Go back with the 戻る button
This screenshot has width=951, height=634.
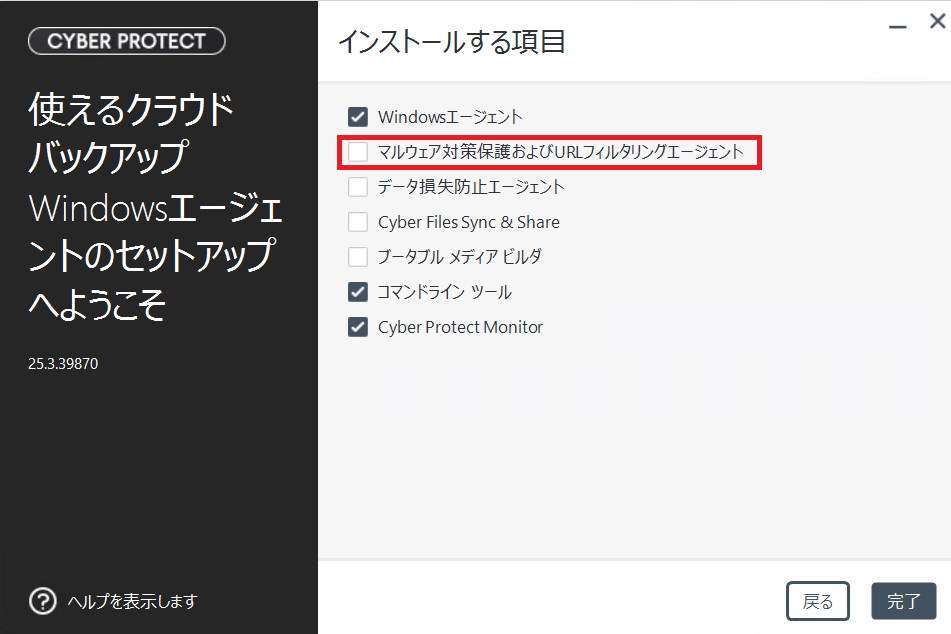point(818,601)
